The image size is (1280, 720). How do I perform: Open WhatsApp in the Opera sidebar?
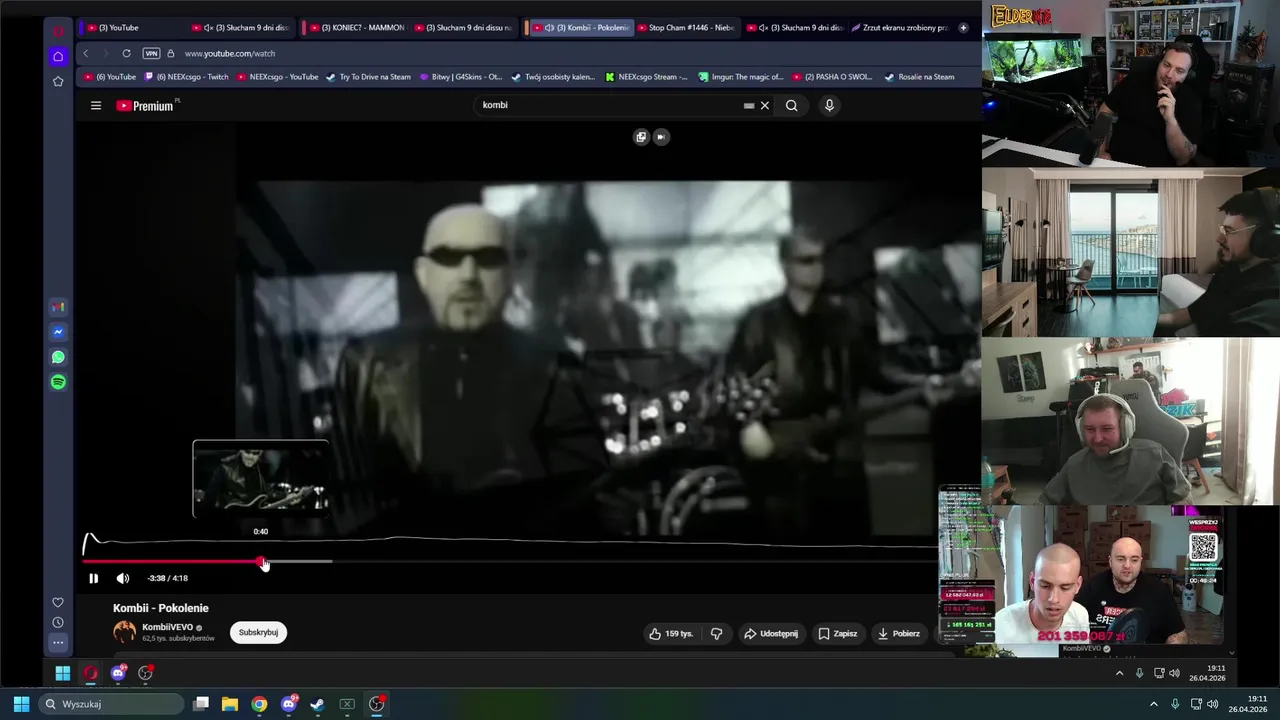tap(58, 357)
